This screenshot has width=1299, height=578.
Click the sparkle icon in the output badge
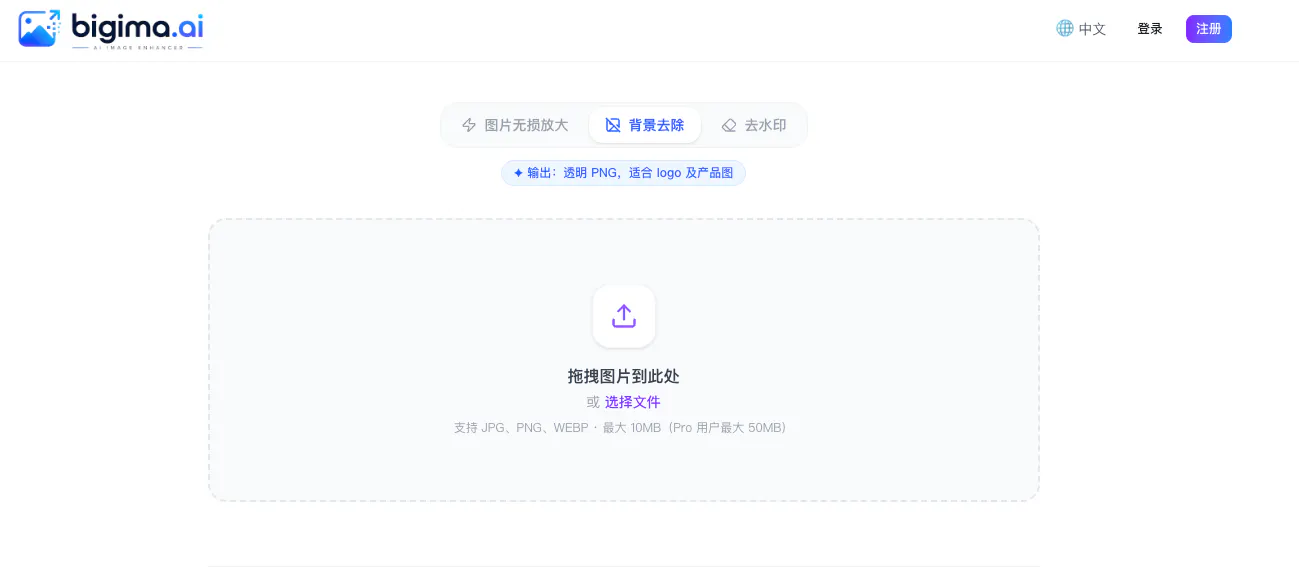(518, 173)
